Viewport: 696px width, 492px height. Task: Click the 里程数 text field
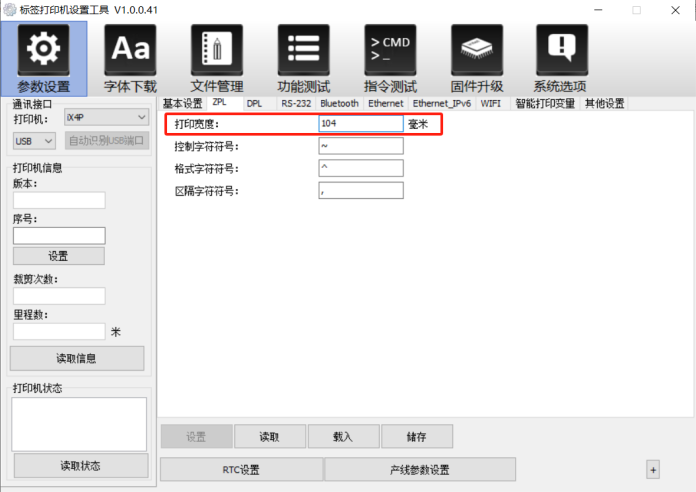[x=59, y=331]
